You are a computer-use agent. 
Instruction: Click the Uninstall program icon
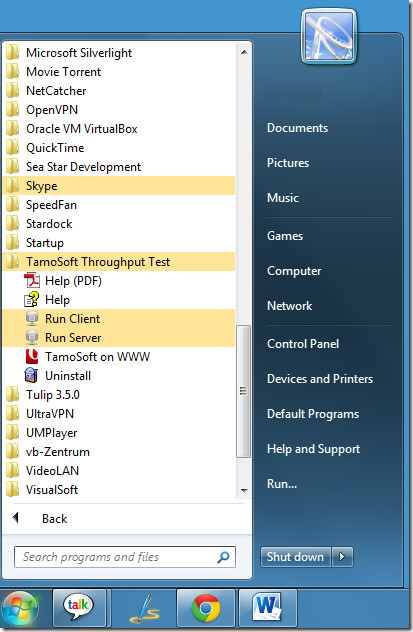pyautogui.click(x=32, y=375)
